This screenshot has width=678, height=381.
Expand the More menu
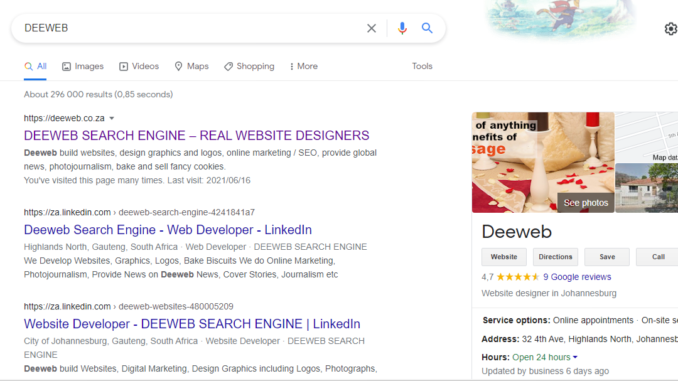(304, 66)
